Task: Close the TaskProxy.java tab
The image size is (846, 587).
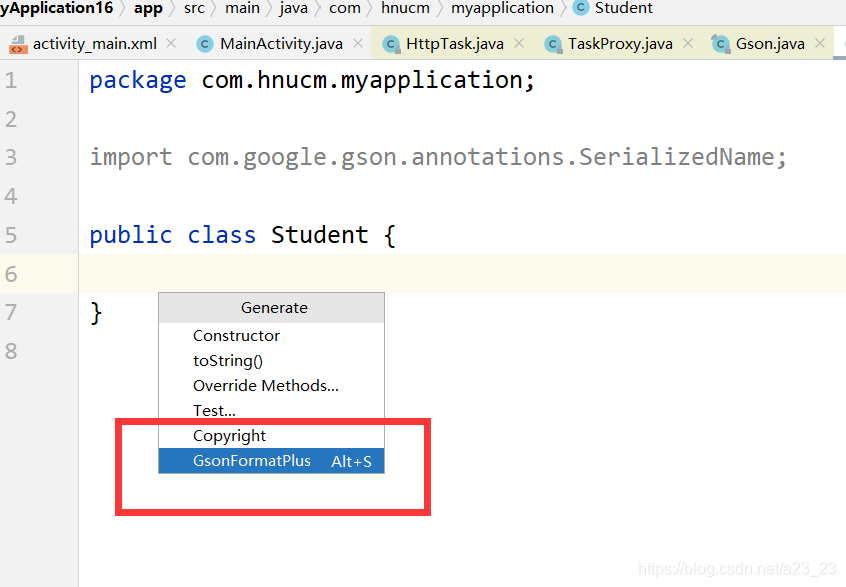Action: point(688,43)
